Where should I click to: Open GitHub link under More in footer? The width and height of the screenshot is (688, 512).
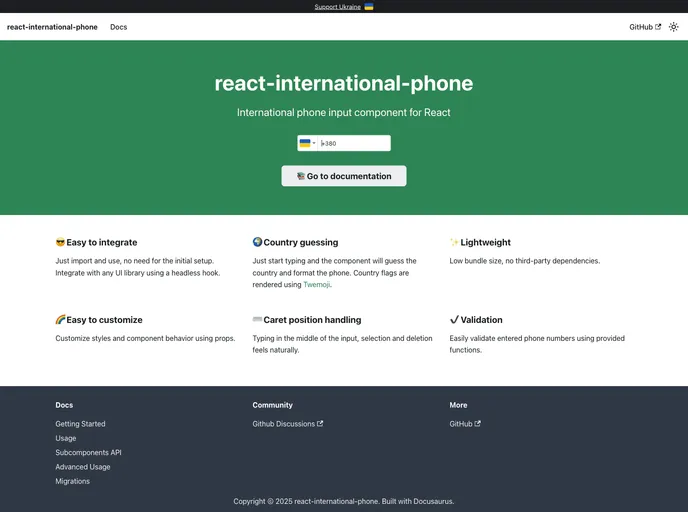465,424
